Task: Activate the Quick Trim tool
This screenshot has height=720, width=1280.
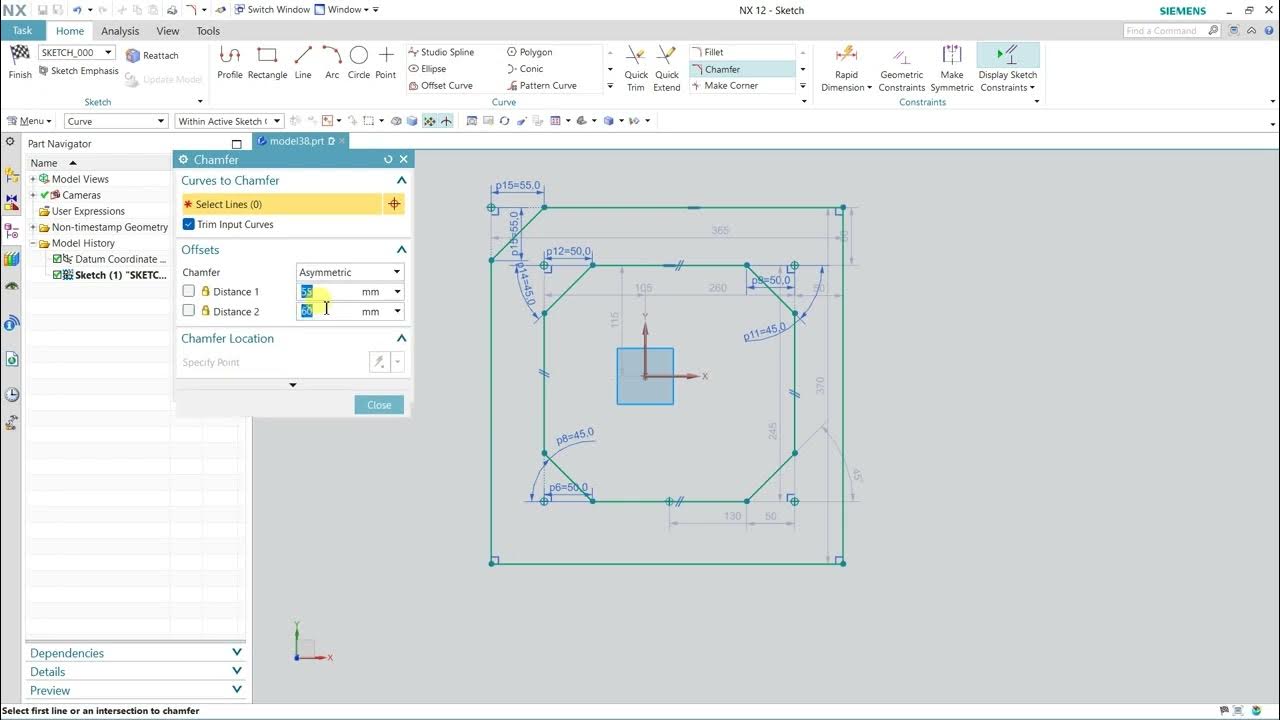Action: point(636,68)
